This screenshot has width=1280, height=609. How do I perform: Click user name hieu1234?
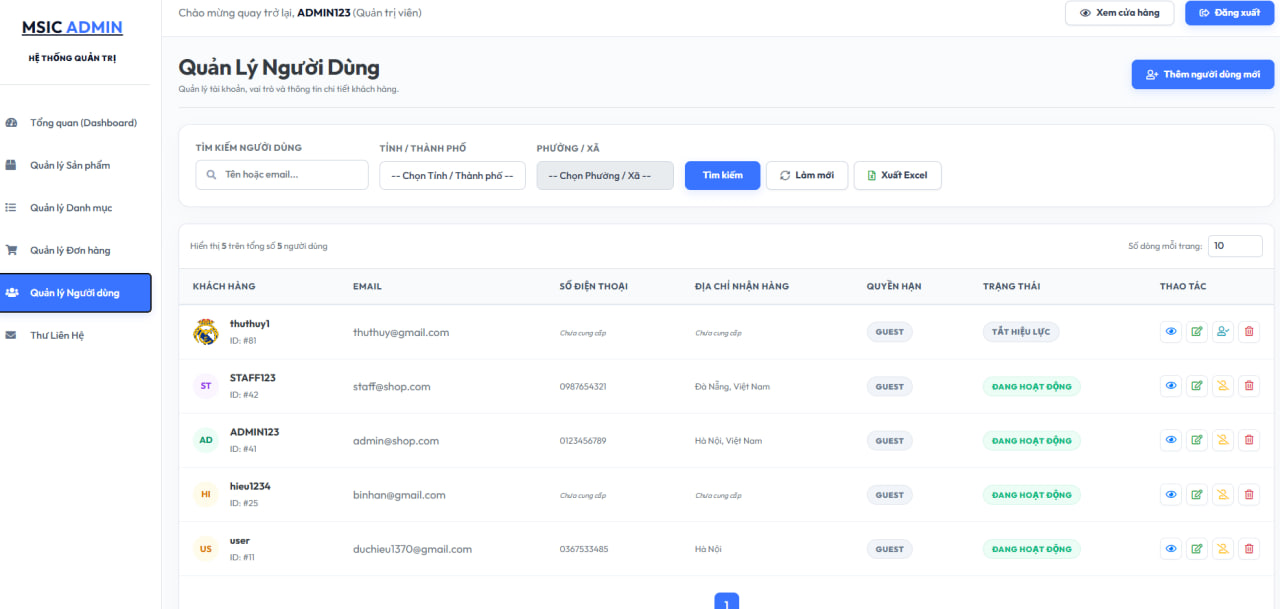pos(250,486)
